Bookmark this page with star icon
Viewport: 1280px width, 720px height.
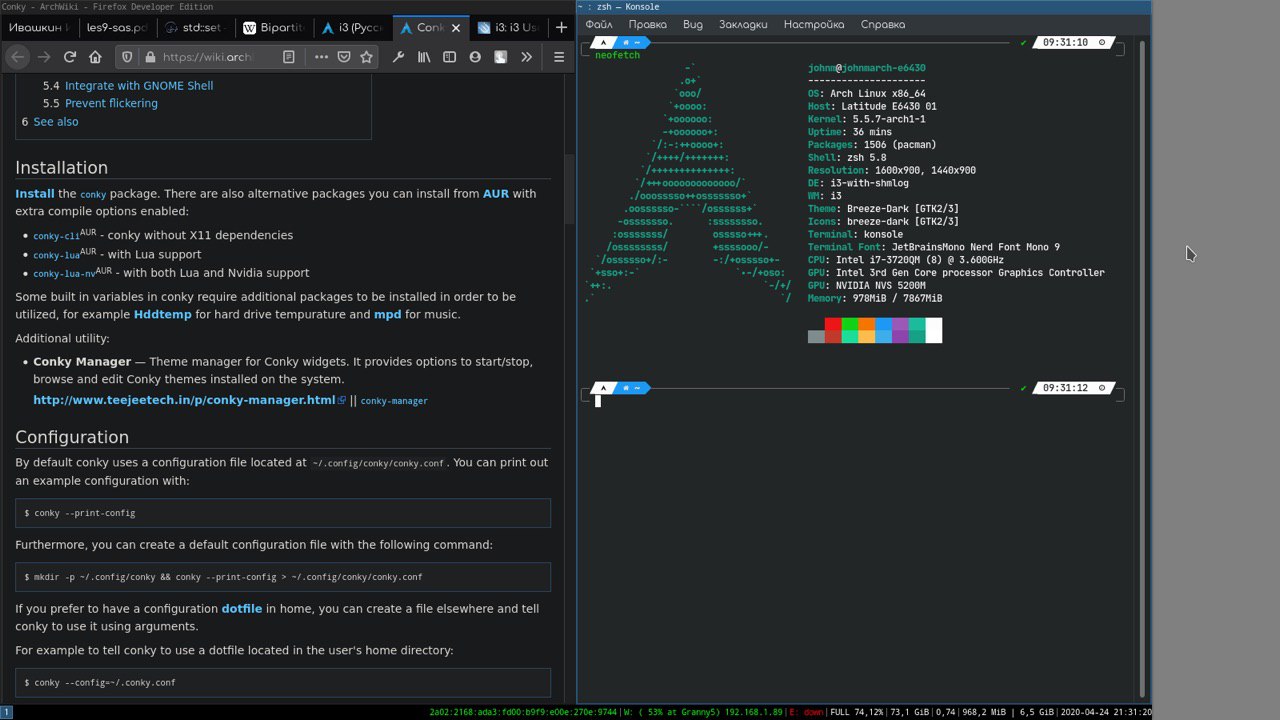366,57
